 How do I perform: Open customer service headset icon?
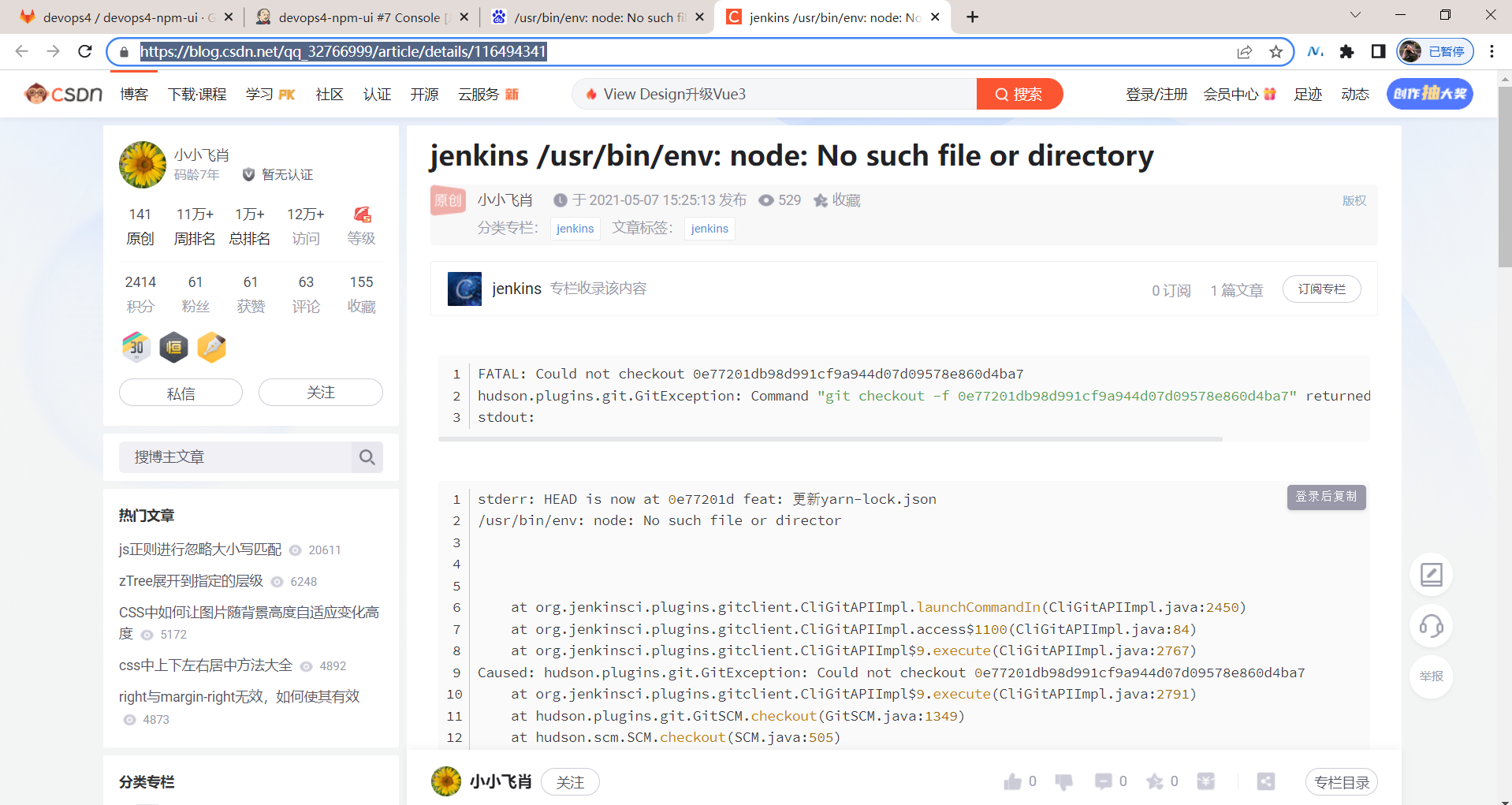(x=1432, y=626)
